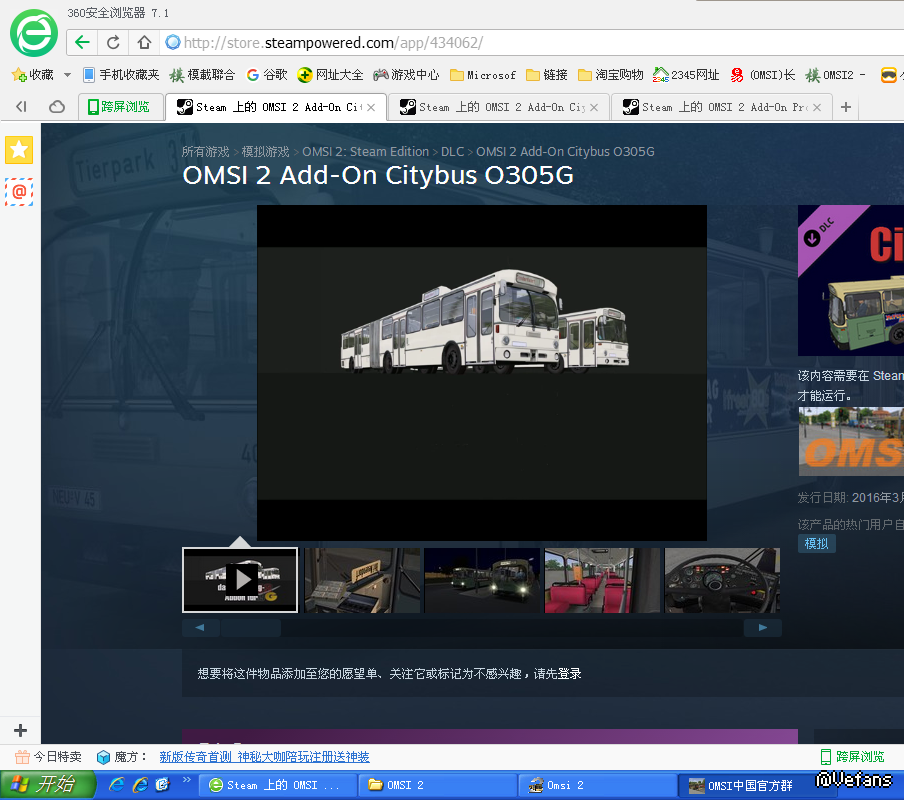Open the 淘宝购物 bookmark folder

tap(611, 75)
